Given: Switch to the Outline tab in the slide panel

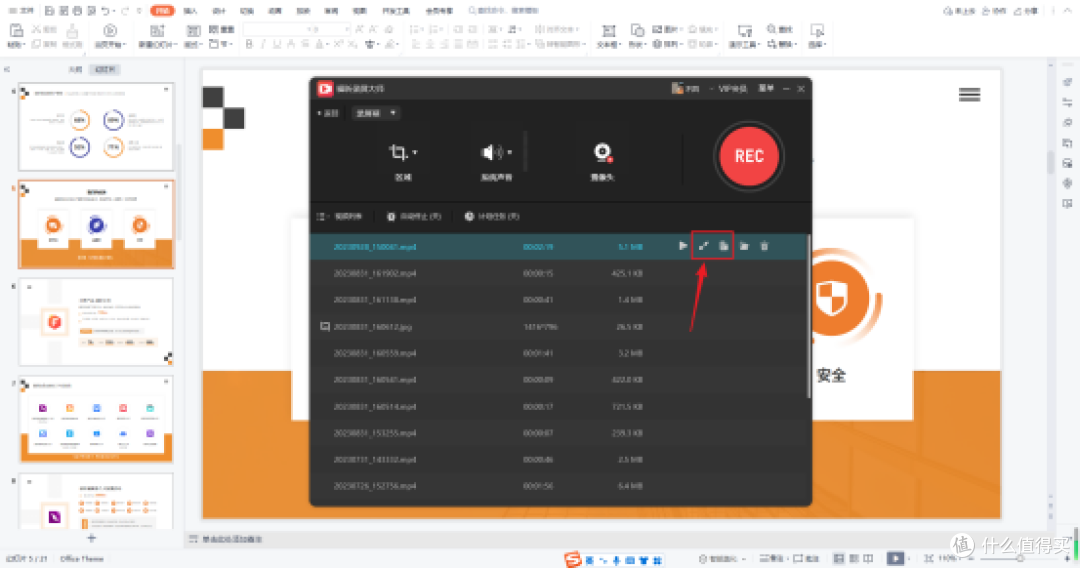Looking at the screenshot, I should (x=75, y=70).
